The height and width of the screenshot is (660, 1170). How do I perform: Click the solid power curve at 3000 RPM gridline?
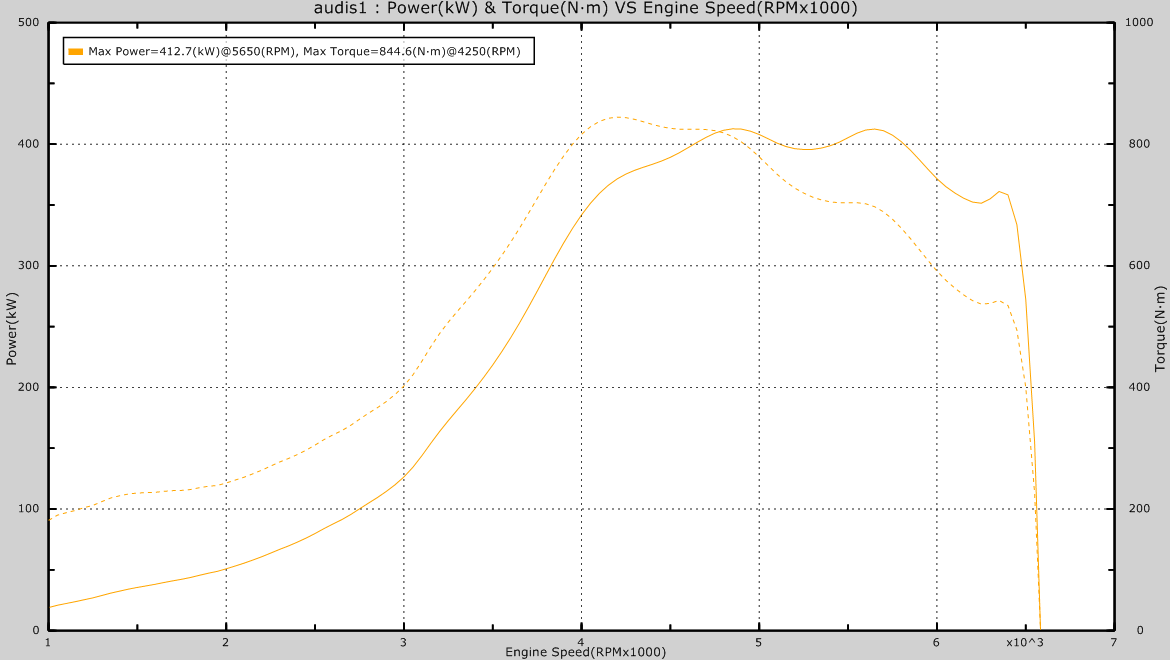[x=403, y=478]
